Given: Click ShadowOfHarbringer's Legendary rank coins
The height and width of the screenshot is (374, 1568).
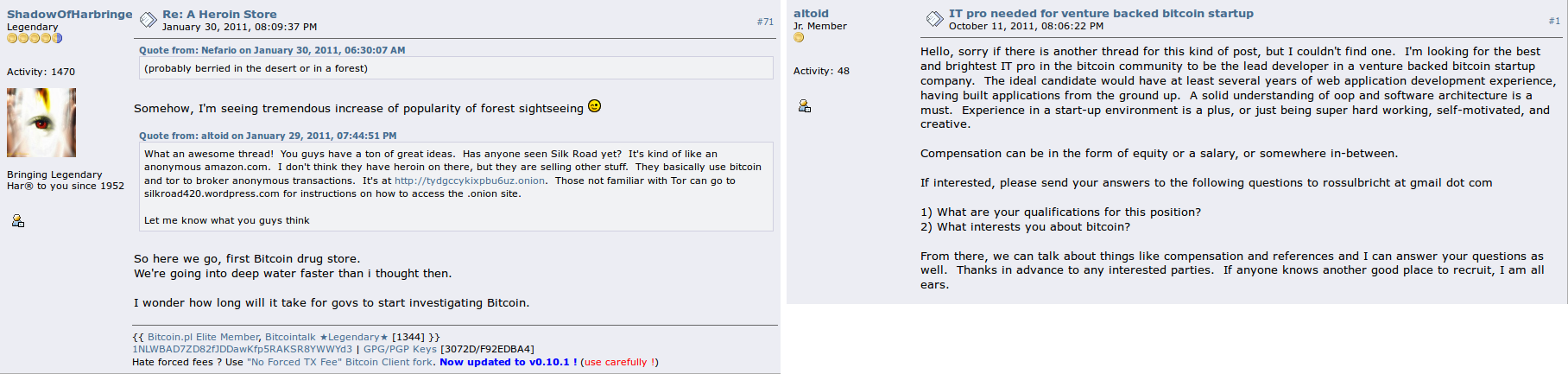Looking at the screenshot, I should pos(35,38).
